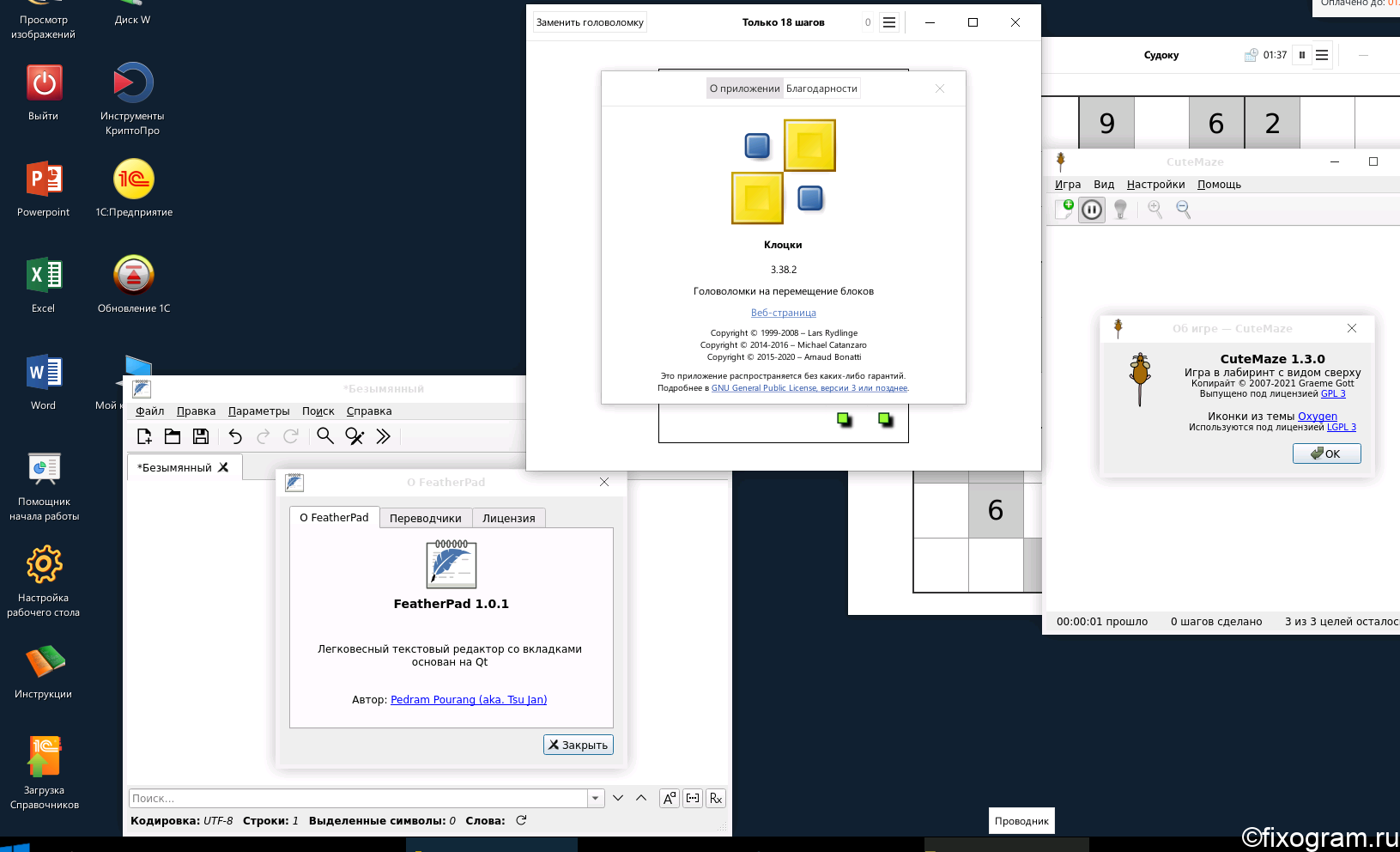Open the replace tool in FeatherPad toolbar
Screen dimensions: 1400x852
coord(355,436)
